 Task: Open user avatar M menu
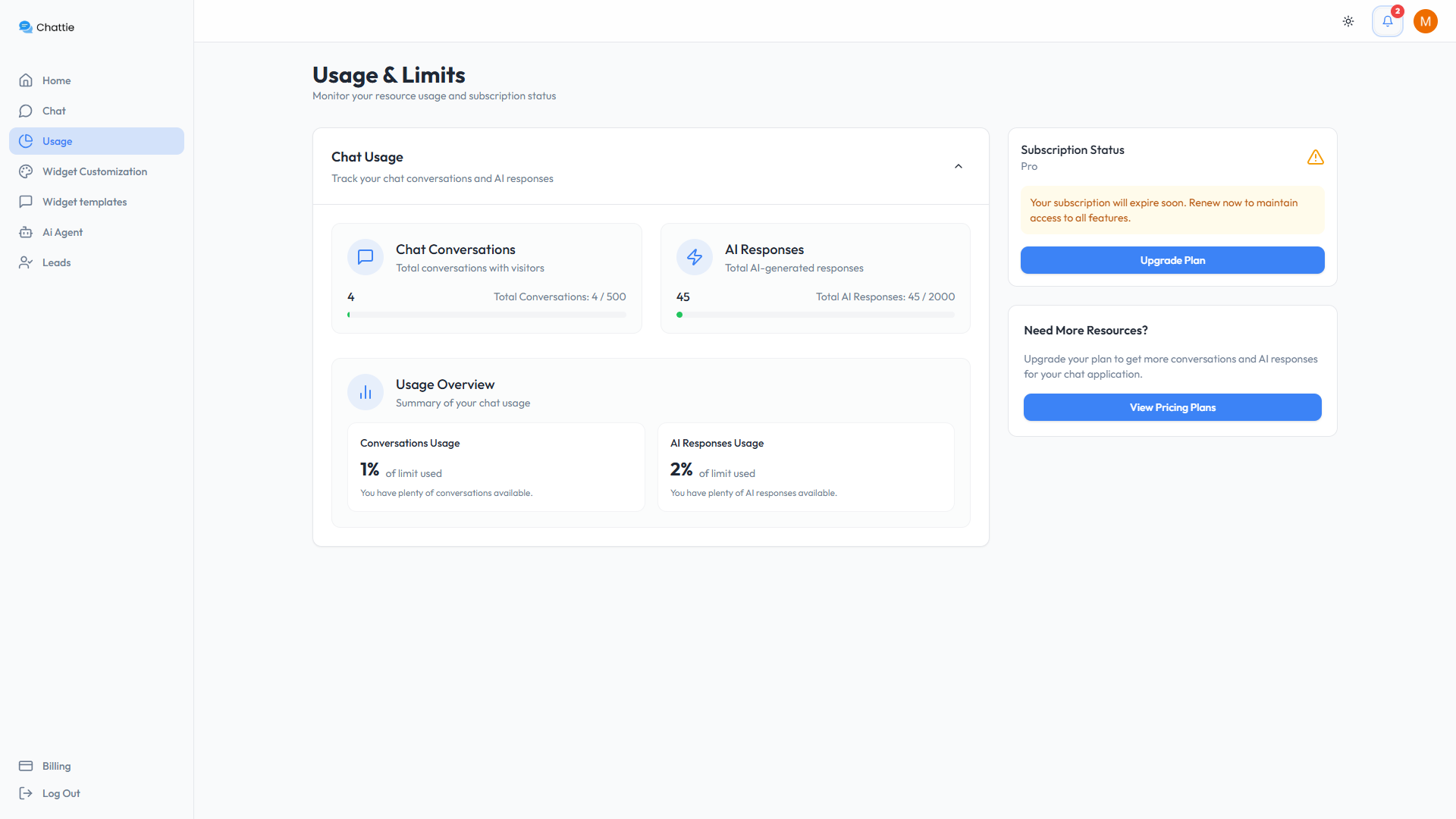[1426, 21]
